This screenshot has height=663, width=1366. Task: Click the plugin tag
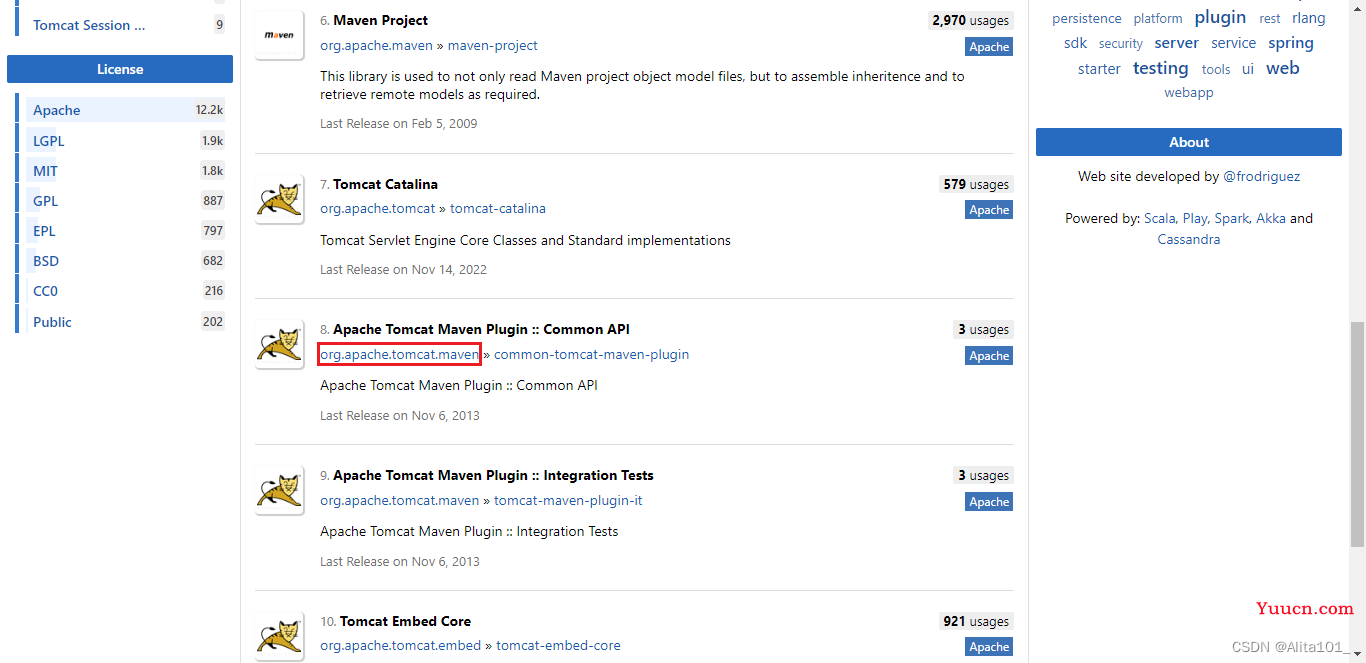point(1220,17)
